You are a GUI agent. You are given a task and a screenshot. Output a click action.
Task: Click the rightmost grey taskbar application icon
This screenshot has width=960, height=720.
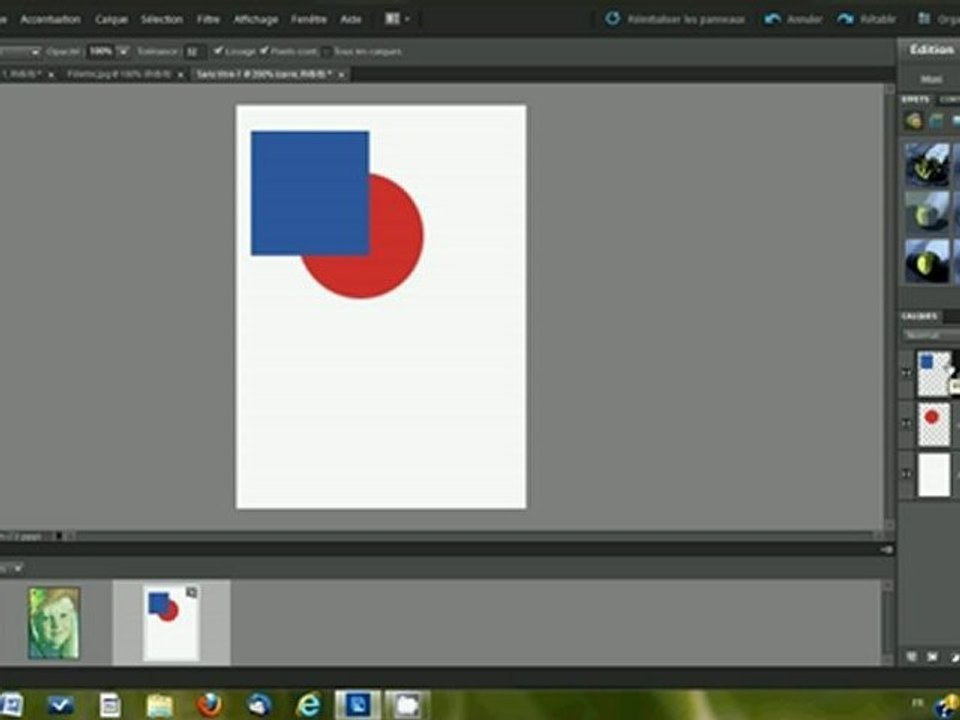[x=407, y=705]
